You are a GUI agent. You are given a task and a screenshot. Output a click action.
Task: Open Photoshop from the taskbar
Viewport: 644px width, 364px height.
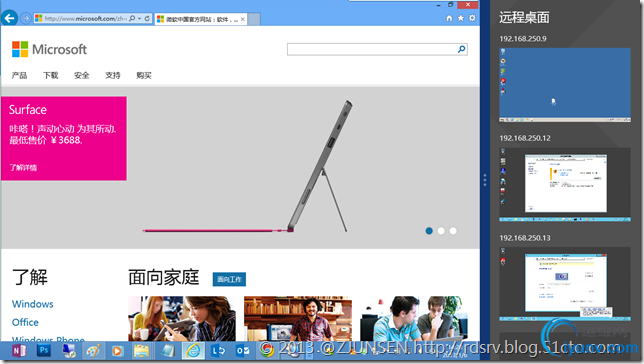[44, 351]
